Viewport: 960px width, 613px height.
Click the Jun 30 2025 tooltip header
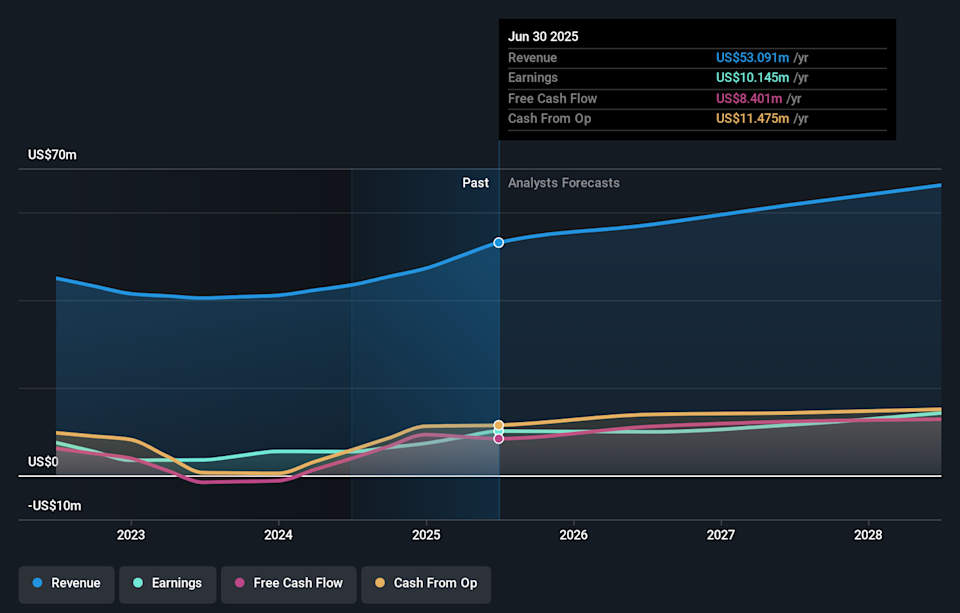pyautogui.click(x=543, y=36)
